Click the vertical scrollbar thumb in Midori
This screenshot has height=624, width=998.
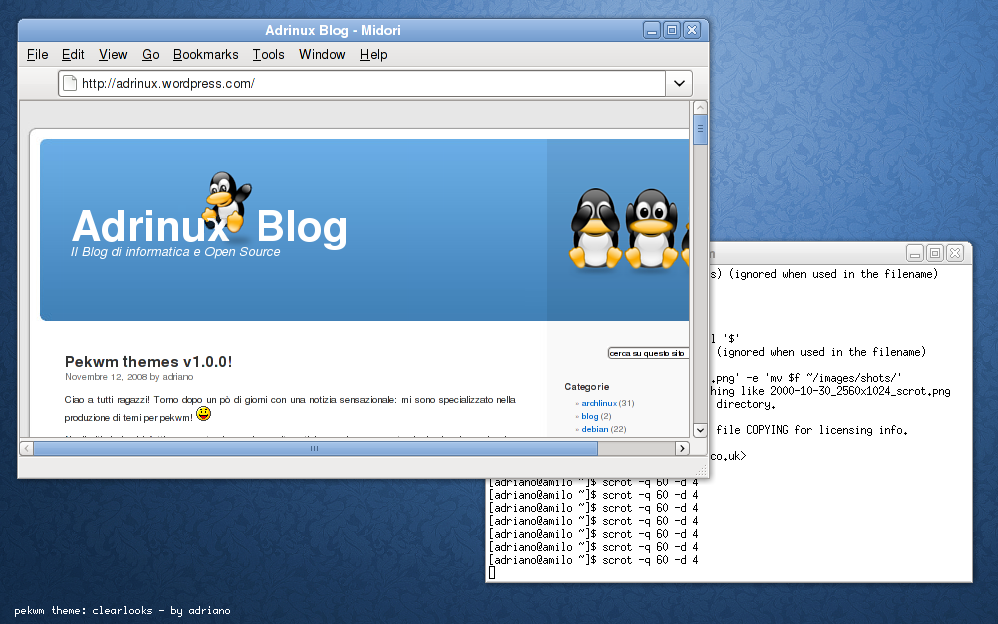pyautogui.click(x=700, y=129)
